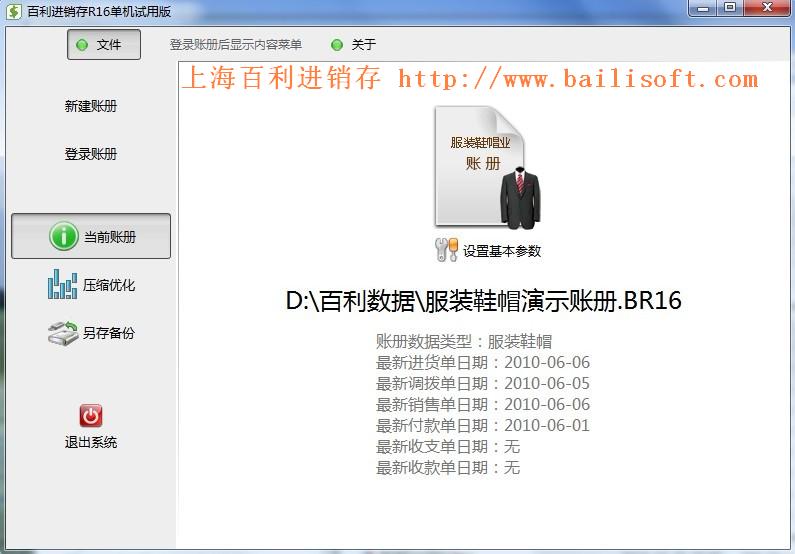This screenshot has height=554, width=795.
Task: Click the green dot beside 关于
Action: tap(337, 45)
